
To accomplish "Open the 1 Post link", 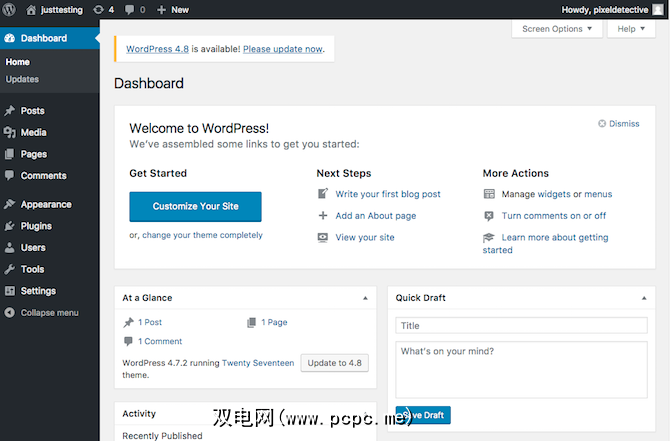I will 150,322.
